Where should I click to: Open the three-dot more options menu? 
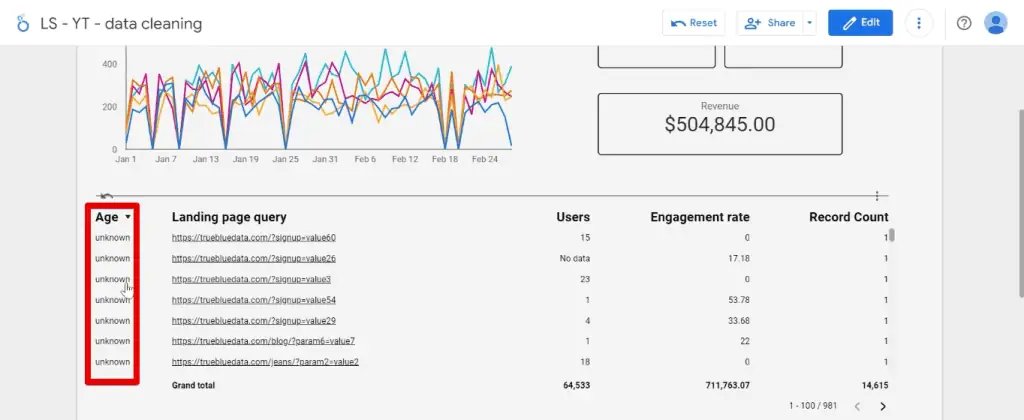tap(919, 23)
